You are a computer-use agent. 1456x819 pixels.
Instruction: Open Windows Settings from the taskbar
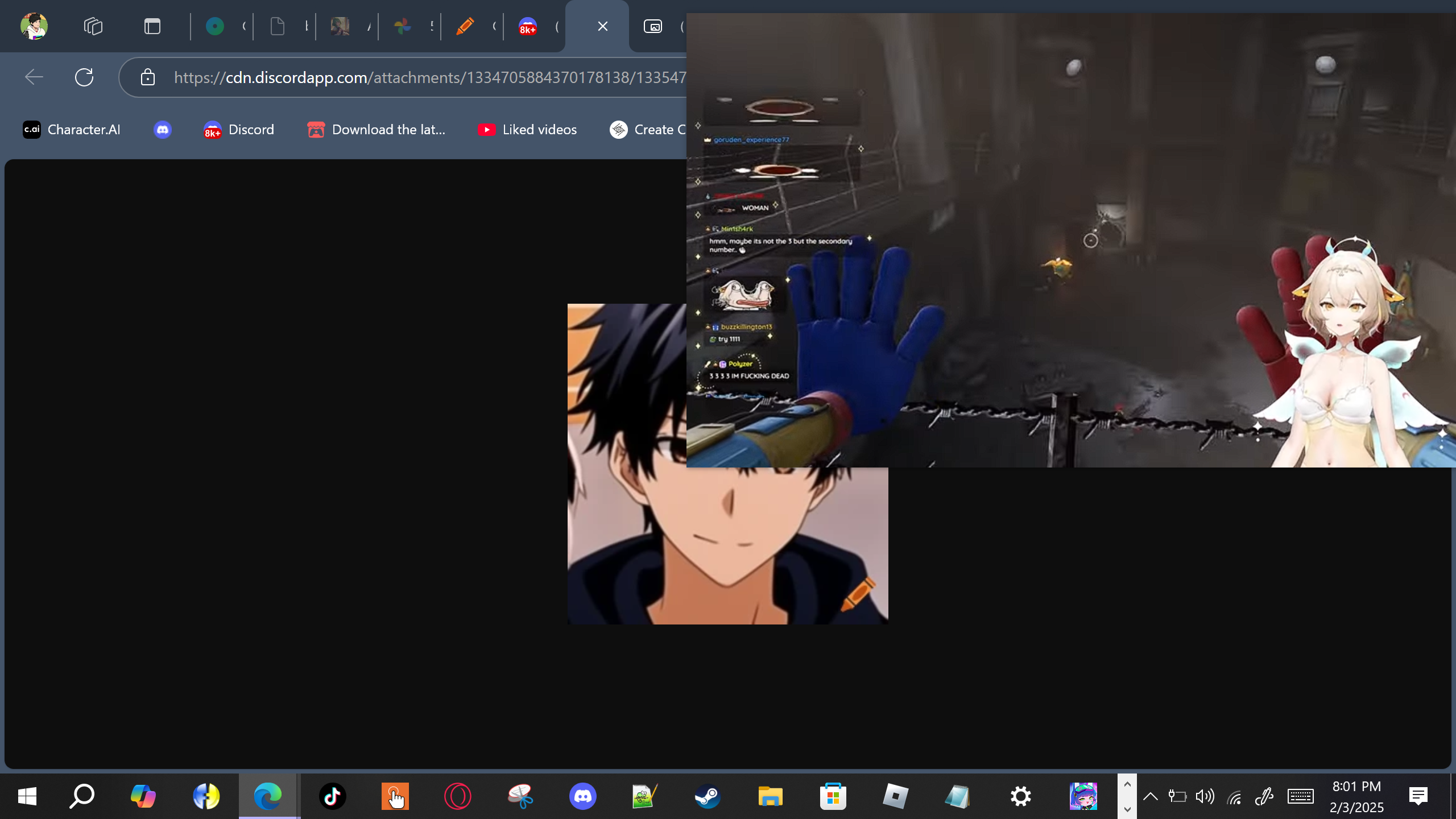coord(1021,796)
